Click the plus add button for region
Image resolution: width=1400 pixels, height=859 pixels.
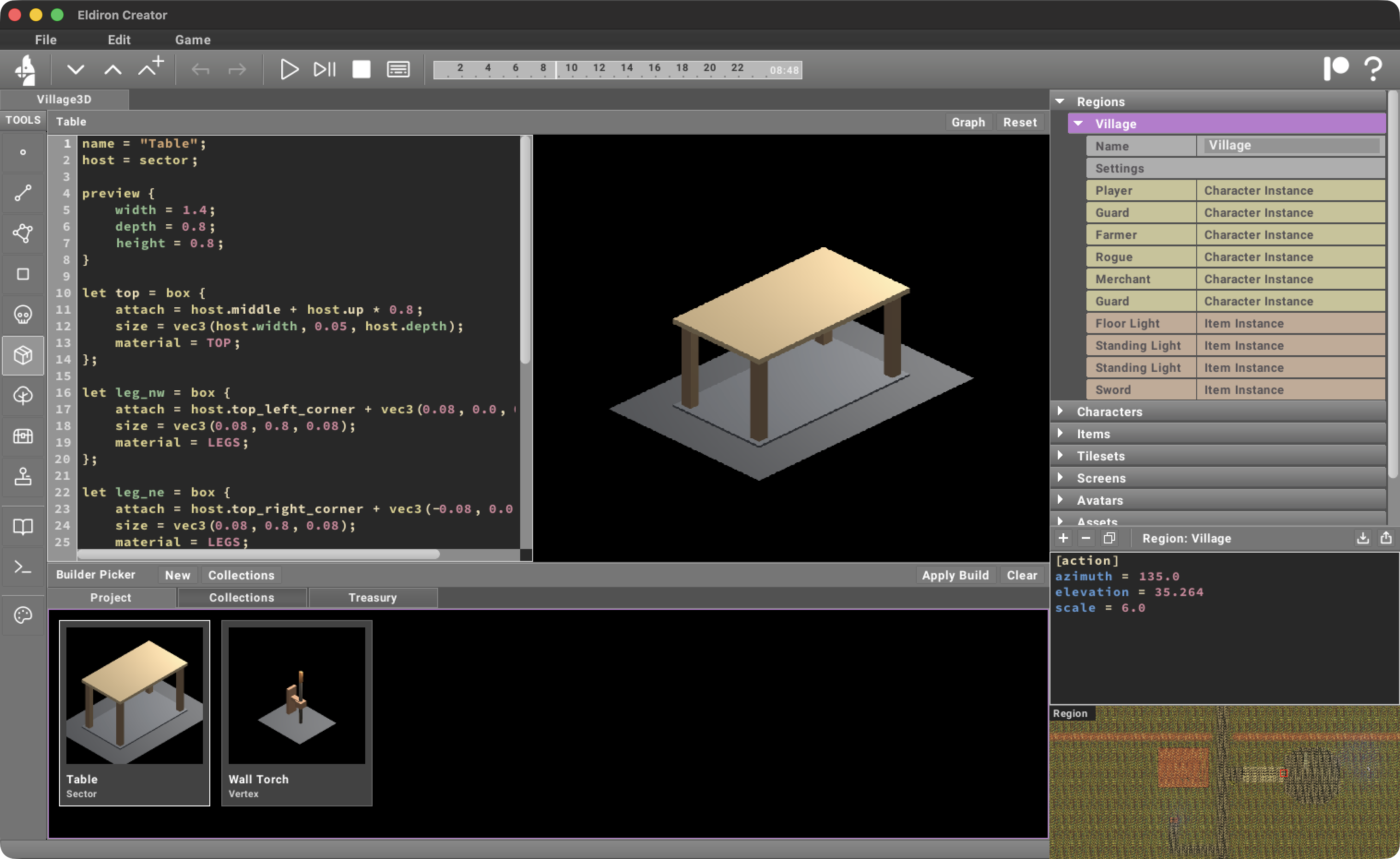(1063, 538)
